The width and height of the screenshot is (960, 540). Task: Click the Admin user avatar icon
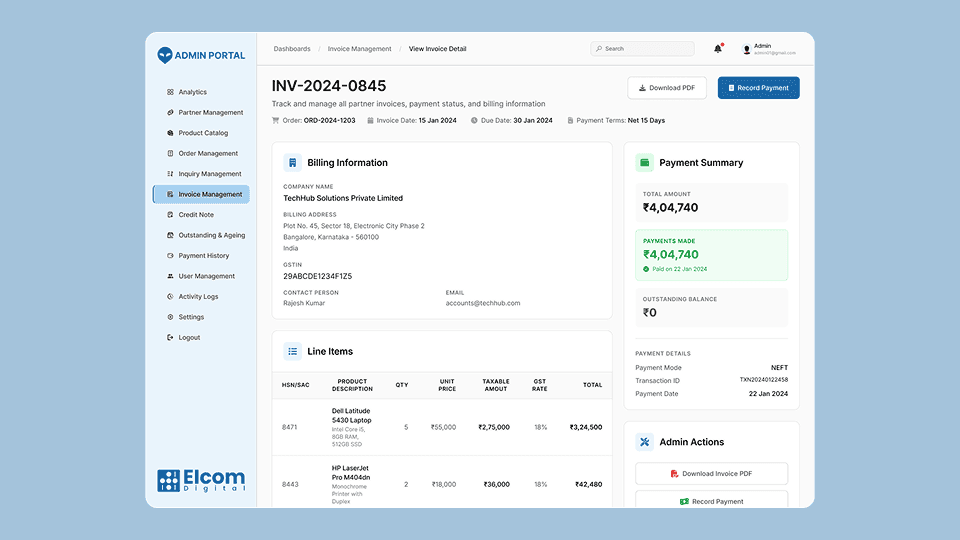tap(746, 49)
